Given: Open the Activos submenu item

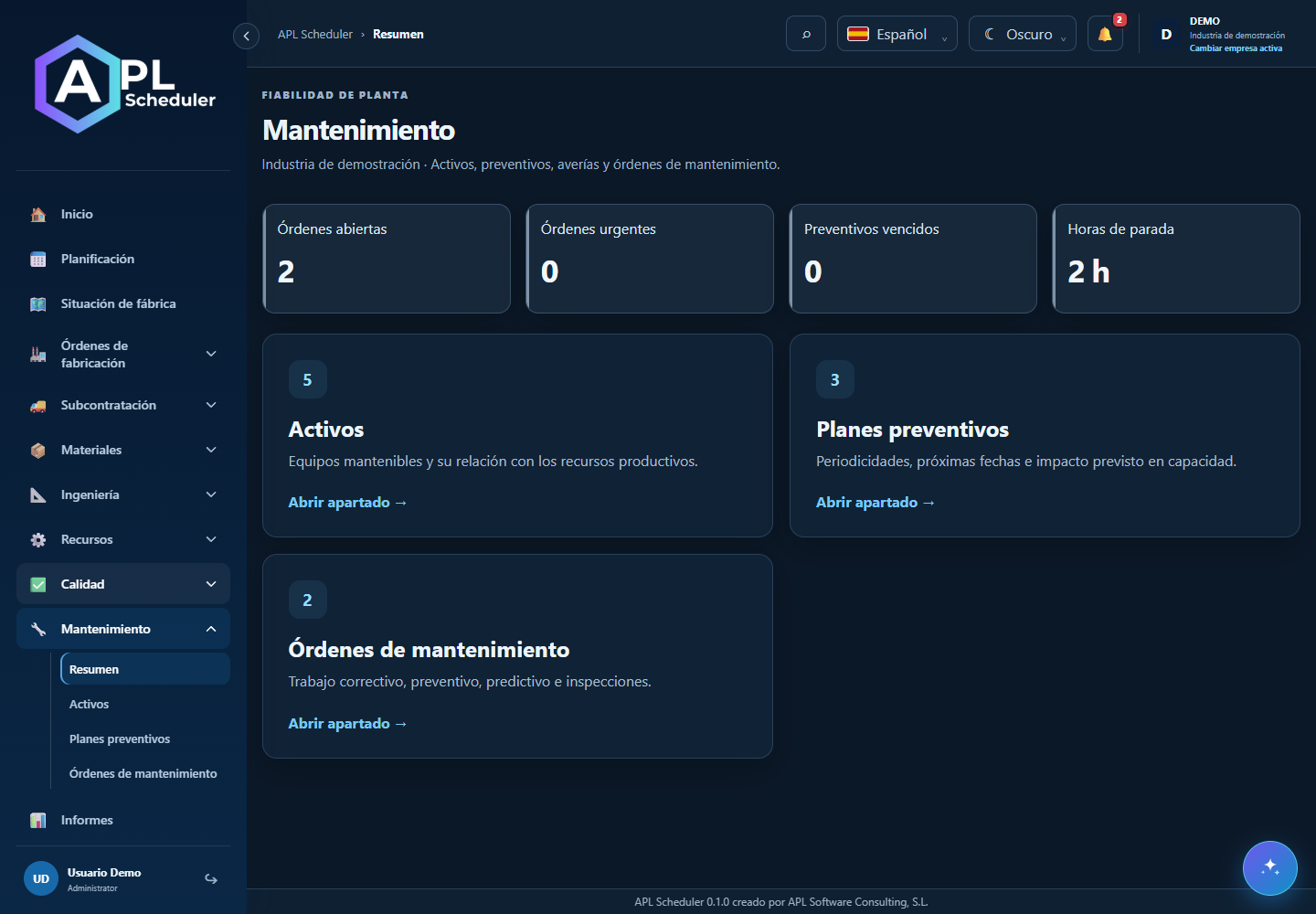Looking at the screenshot, I should pos(145,704).
